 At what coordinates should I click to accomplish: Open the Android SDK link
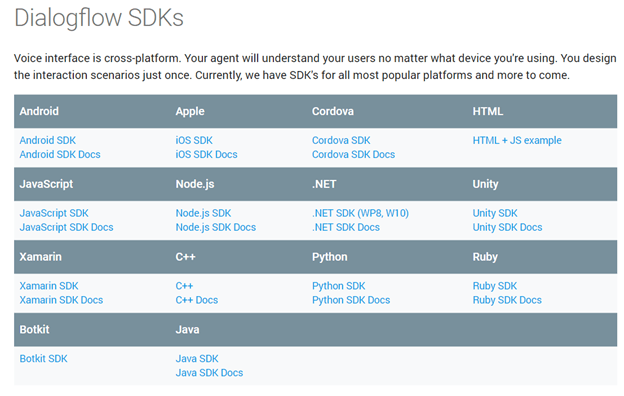point(48,140)
